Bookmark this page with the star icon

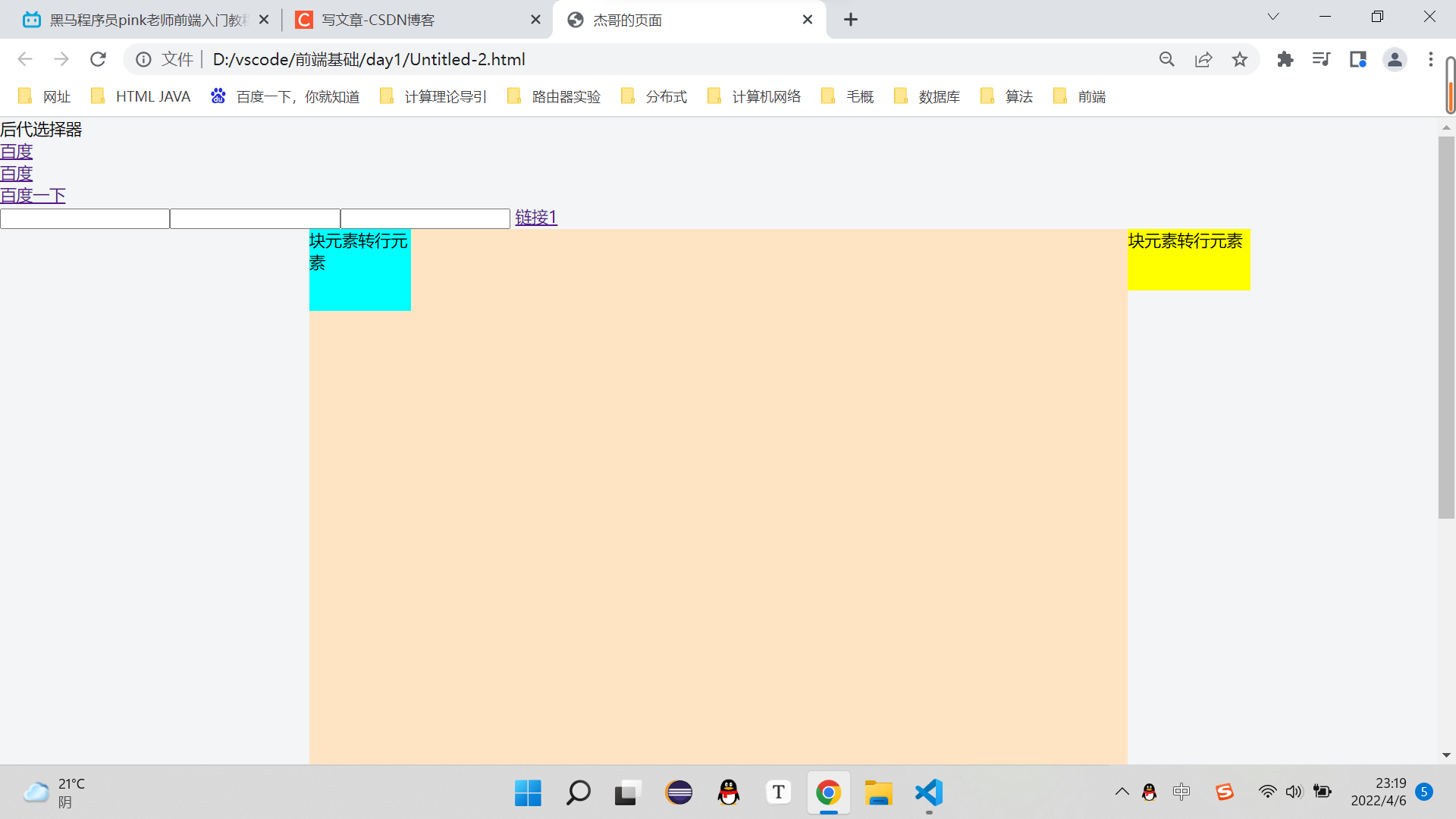click(x=1240, y=59)
